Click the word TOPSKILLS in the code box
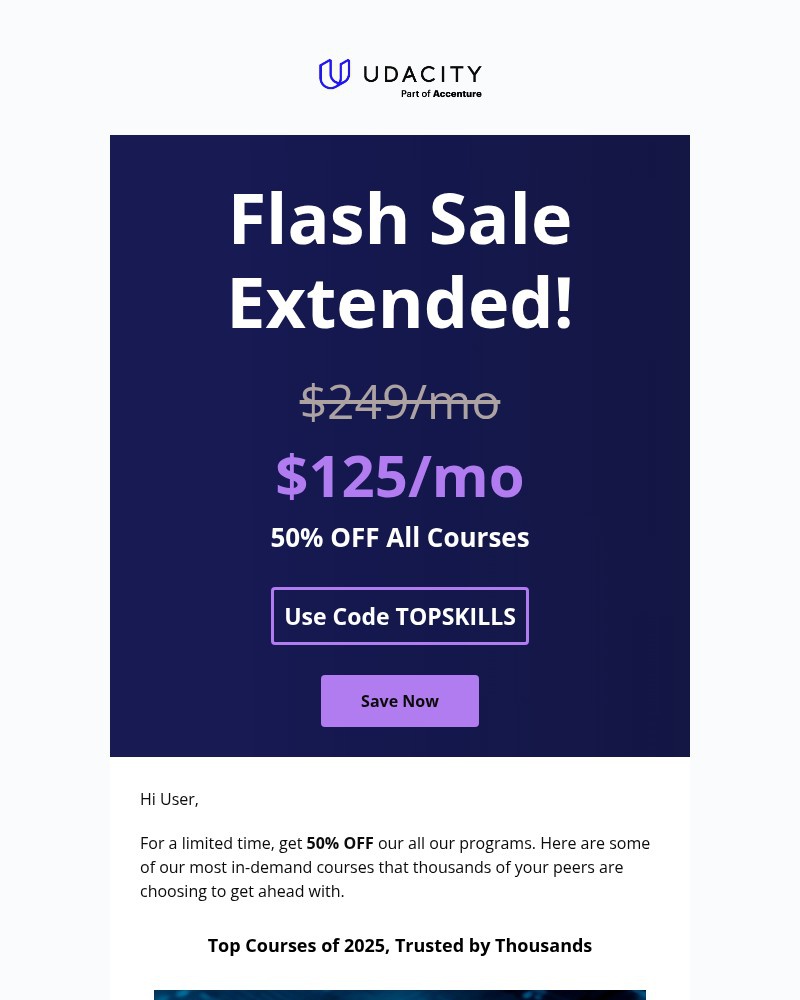 point(456,616)
